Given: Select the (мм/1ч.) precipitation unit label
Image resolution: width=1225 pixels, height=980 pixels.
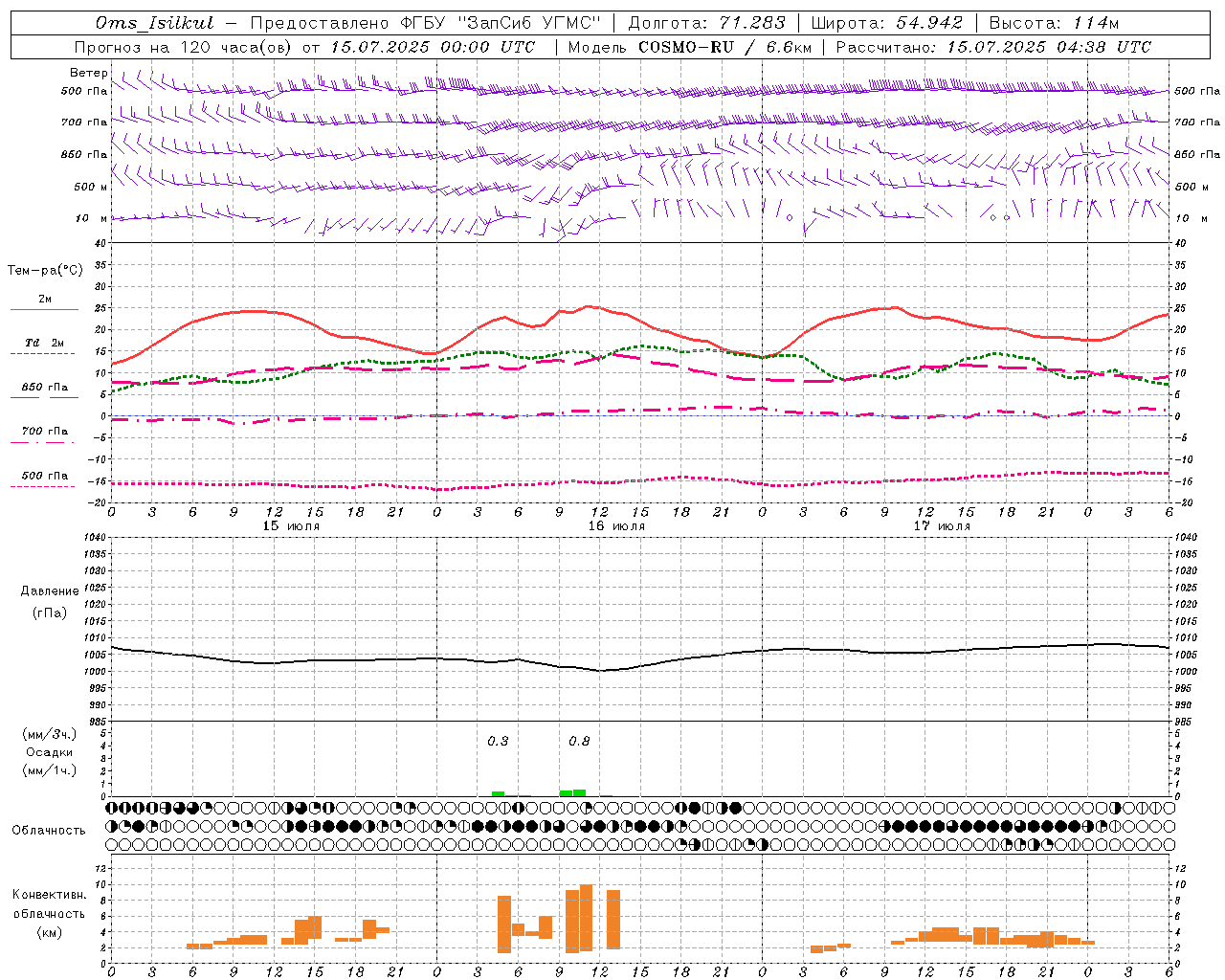Looking at the screenshot, I should click(49, 770).
